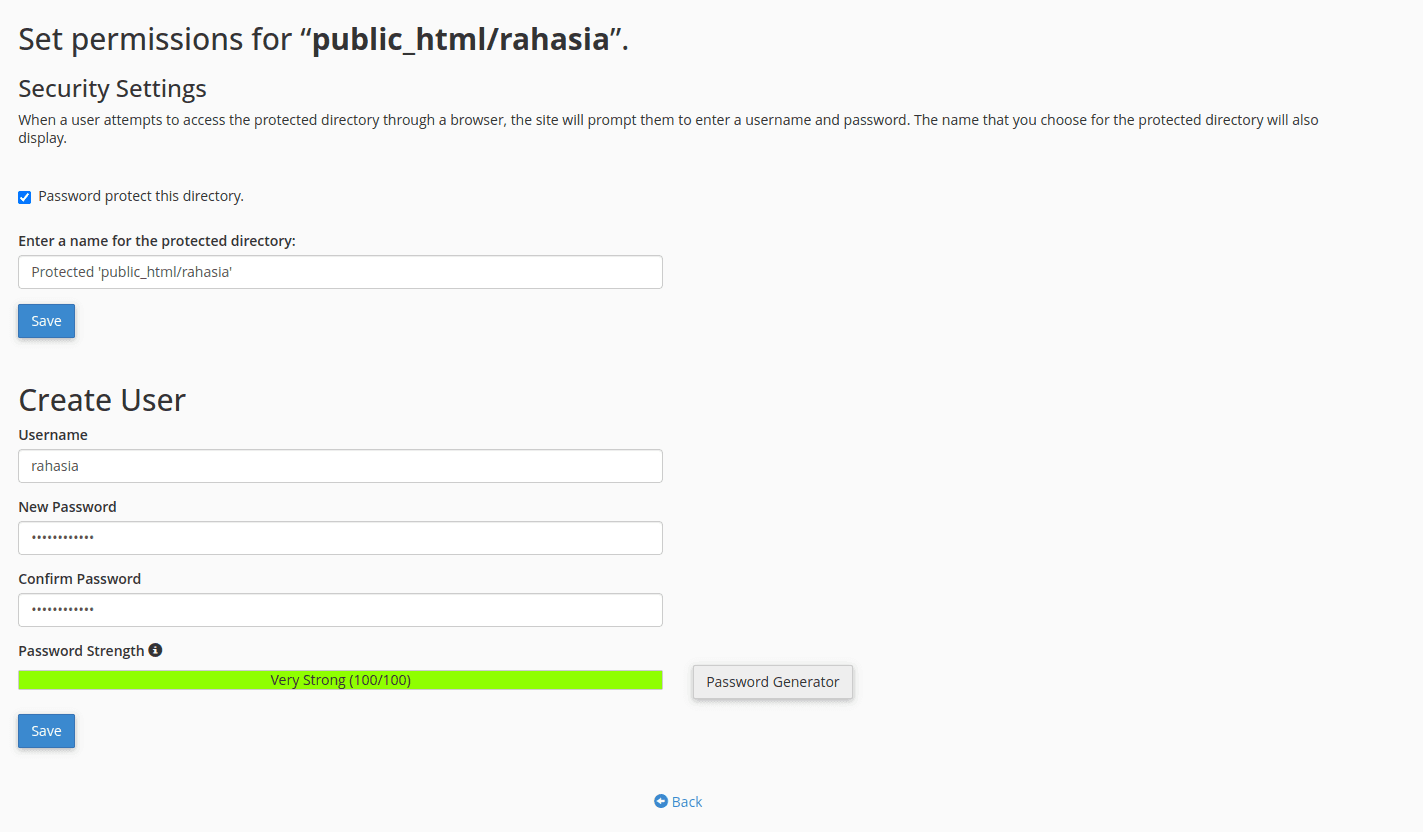1423x832 pixels.
Task: Click the green Very Strong strength bar
Action: [340, 680]
